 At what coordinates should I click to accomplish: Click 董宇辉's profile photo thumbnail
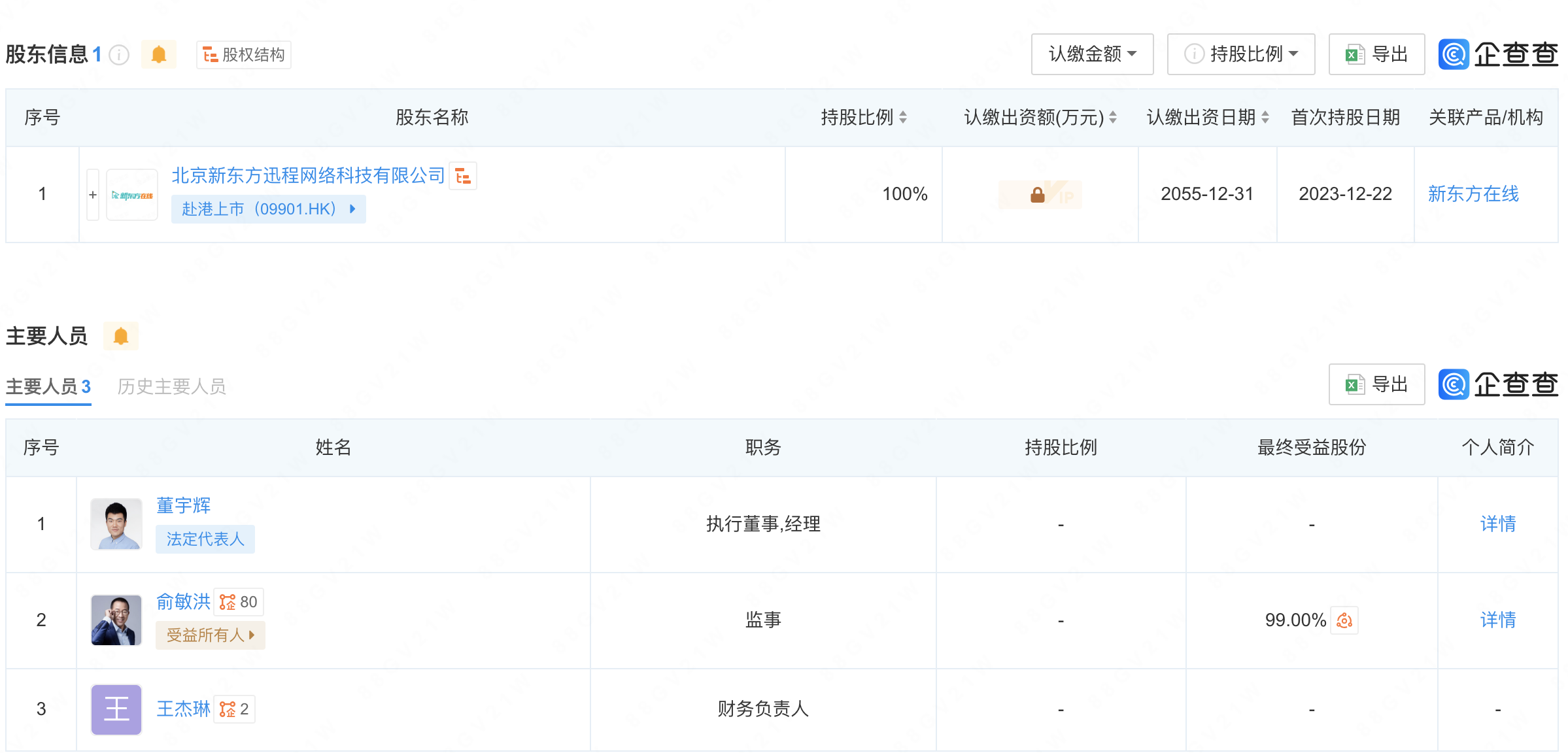click(x=116, y=524)
